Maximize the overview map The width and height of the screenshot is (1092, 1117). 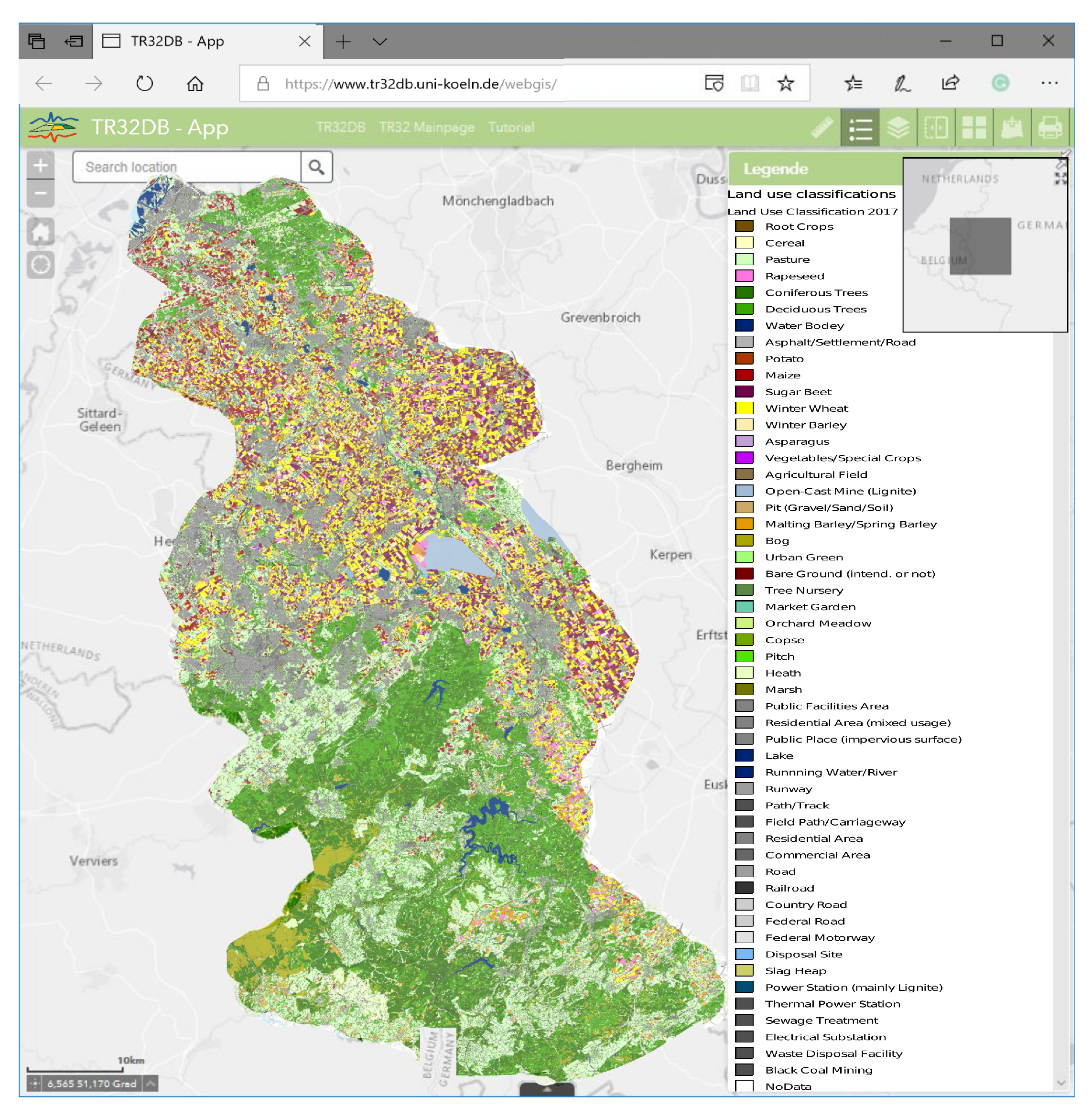click(1060, 179)
